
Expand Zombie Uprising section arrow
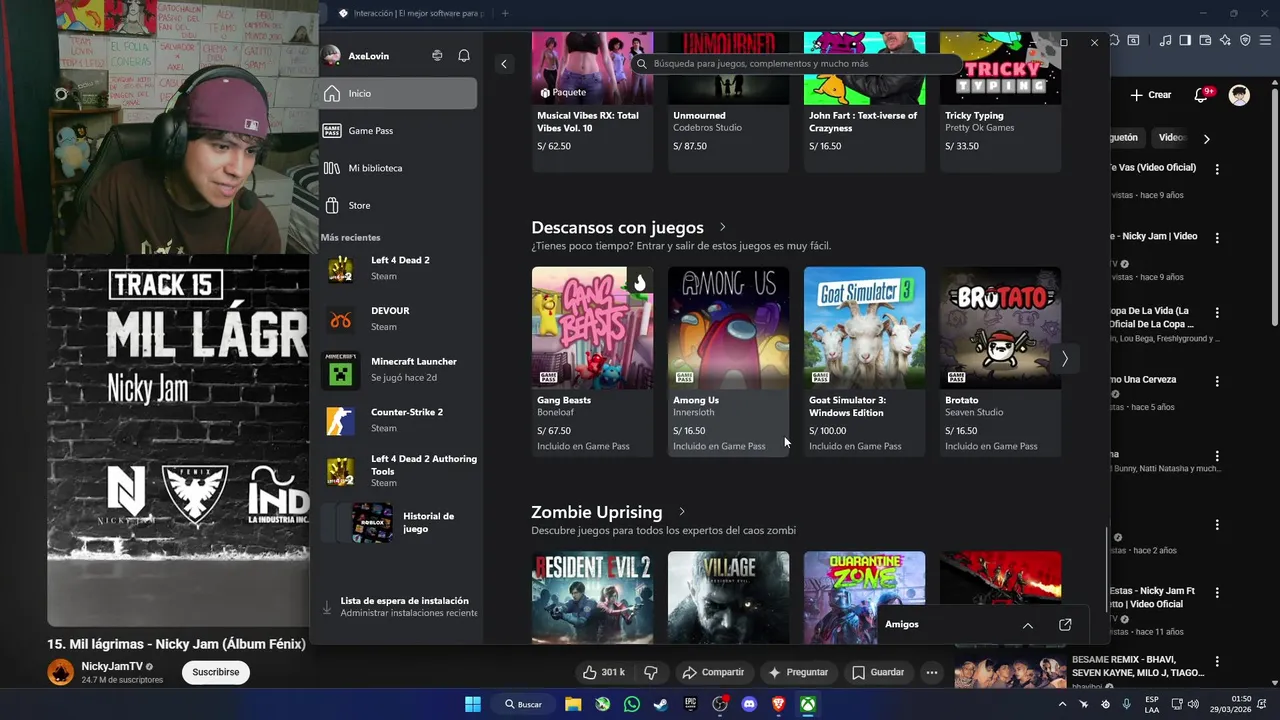[x=682, y=512]
